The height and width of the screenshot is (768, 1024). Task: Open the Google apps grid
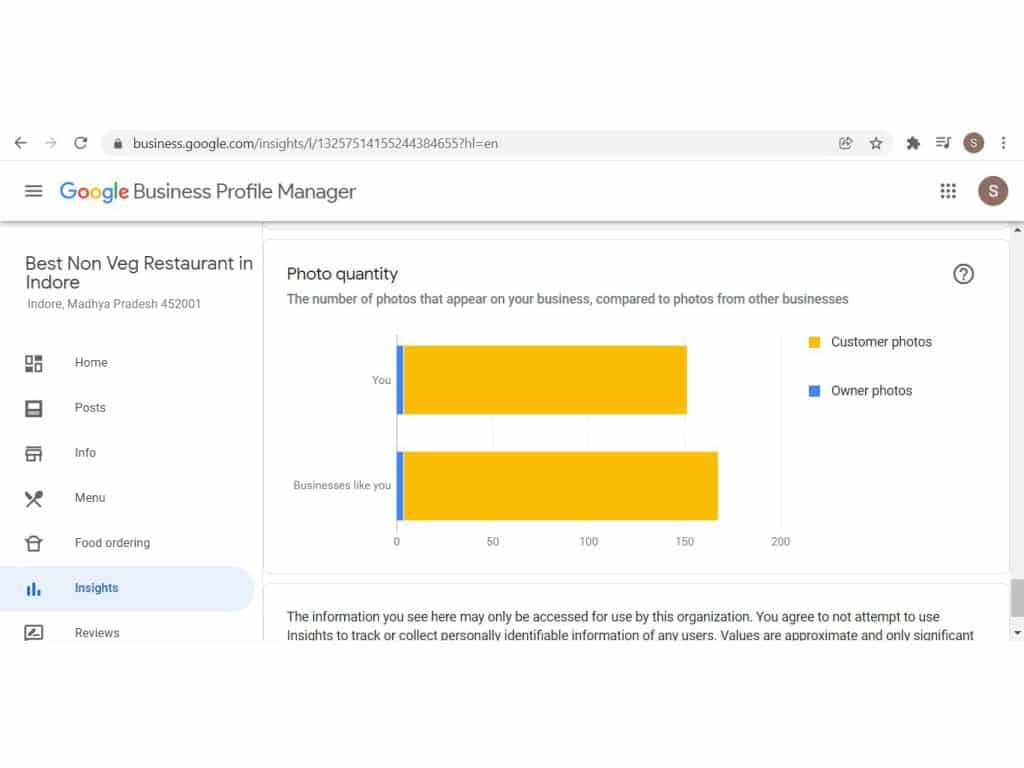(x=948, y=191)
